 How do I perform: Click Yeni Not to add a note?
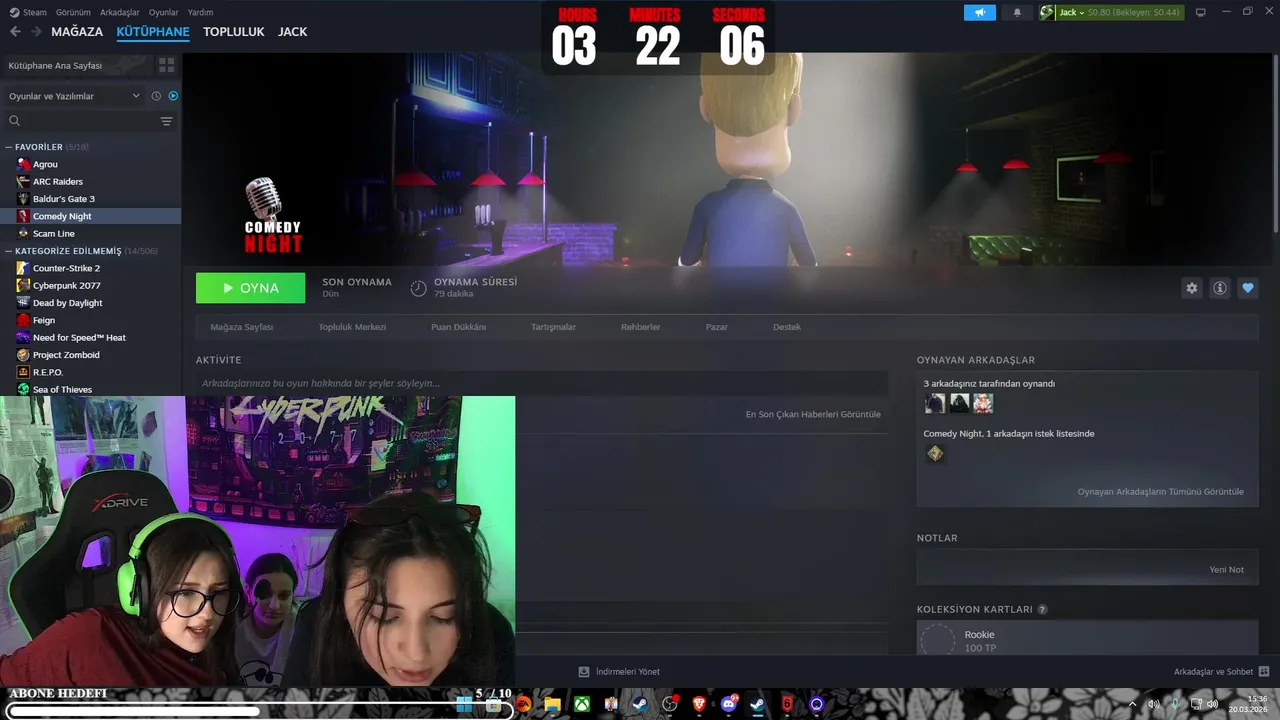[x=1226, y=570]
